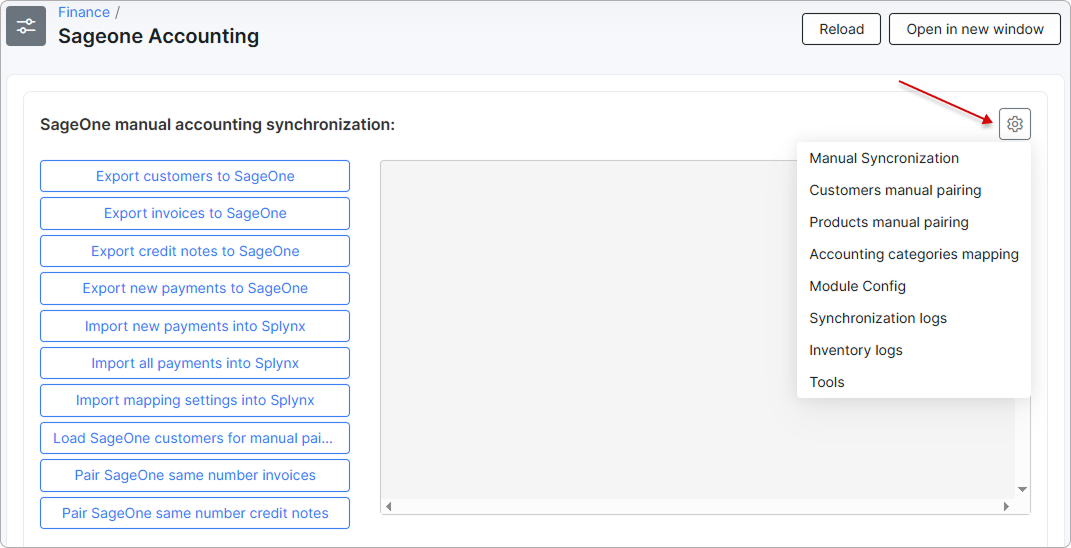Click the gear settings icon
This screenshot has width=1071, height=548.
[1014, 124]
